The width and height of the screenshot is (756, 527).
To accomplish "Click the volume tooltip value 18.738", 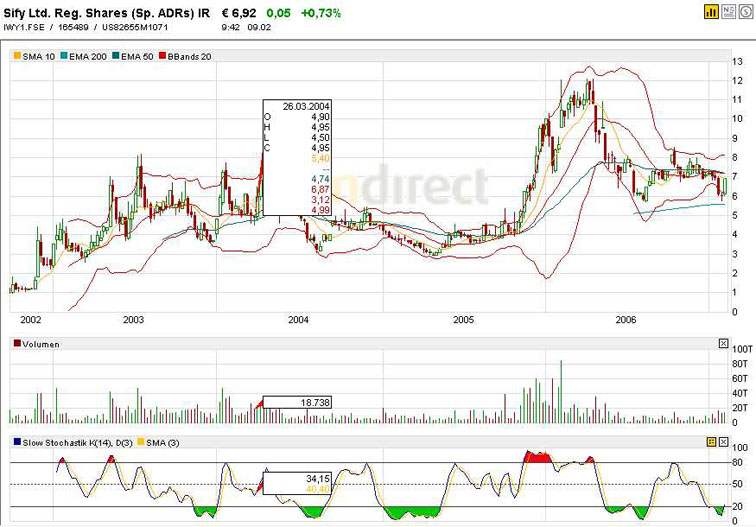I will point(315,403).
